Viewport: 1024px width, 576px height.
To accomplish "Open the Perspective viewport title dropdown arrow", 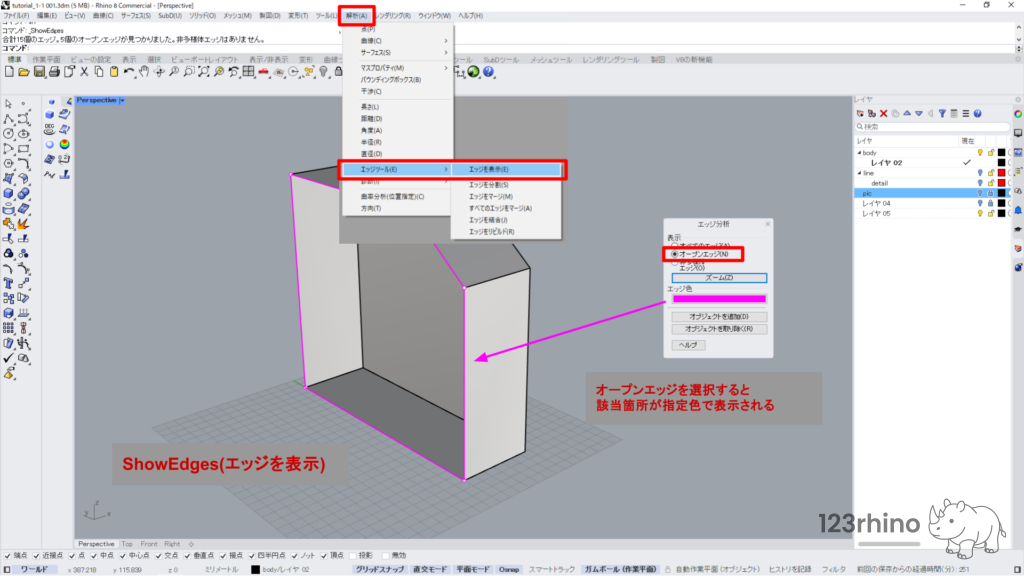I will point(122,101).
